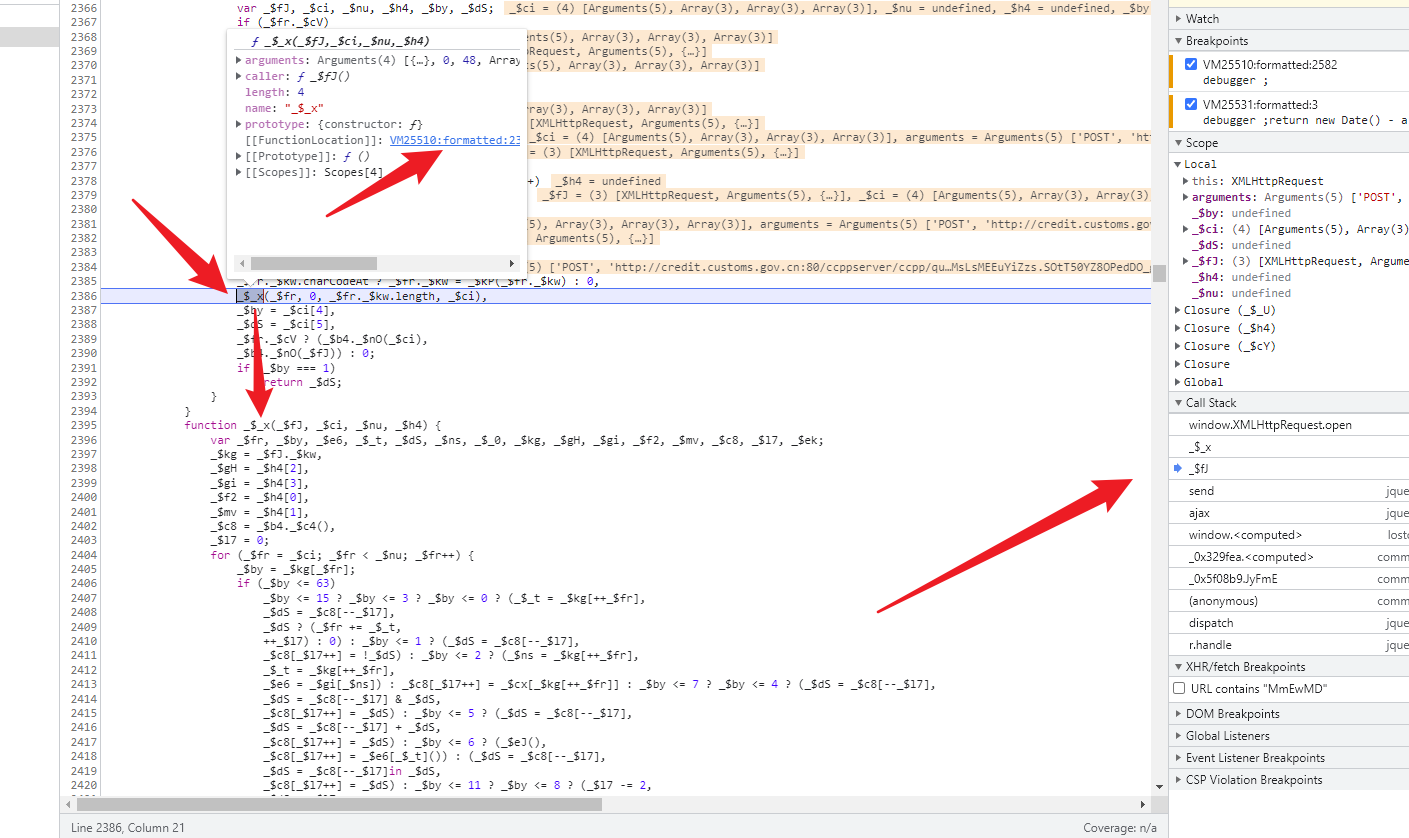Collapse the Scope section
Screen dimensions: 1409x838
click(x=1177, y=143)
